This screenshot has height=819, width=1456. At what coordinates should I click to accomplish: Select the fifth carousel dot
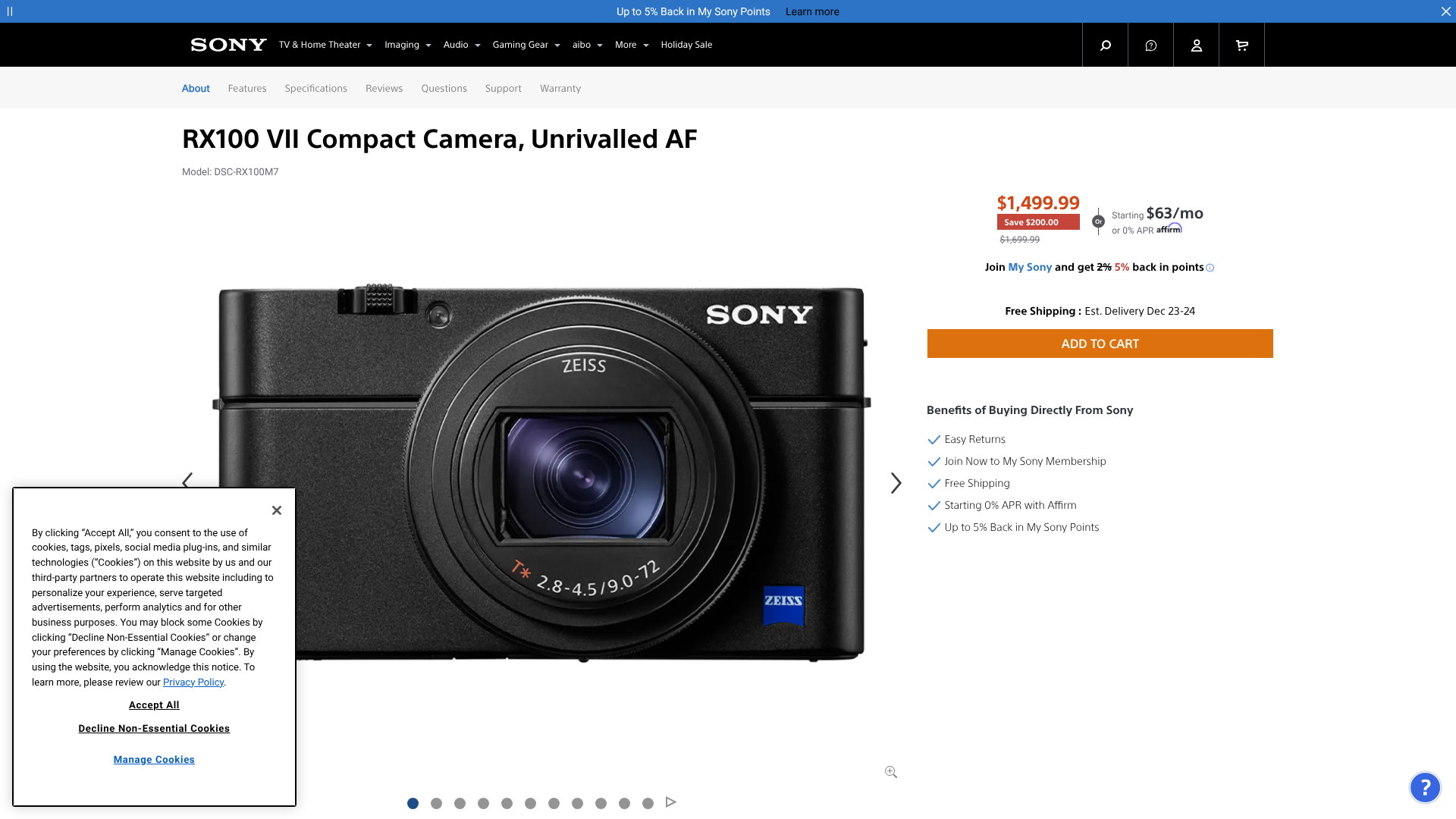click(507, 803)
